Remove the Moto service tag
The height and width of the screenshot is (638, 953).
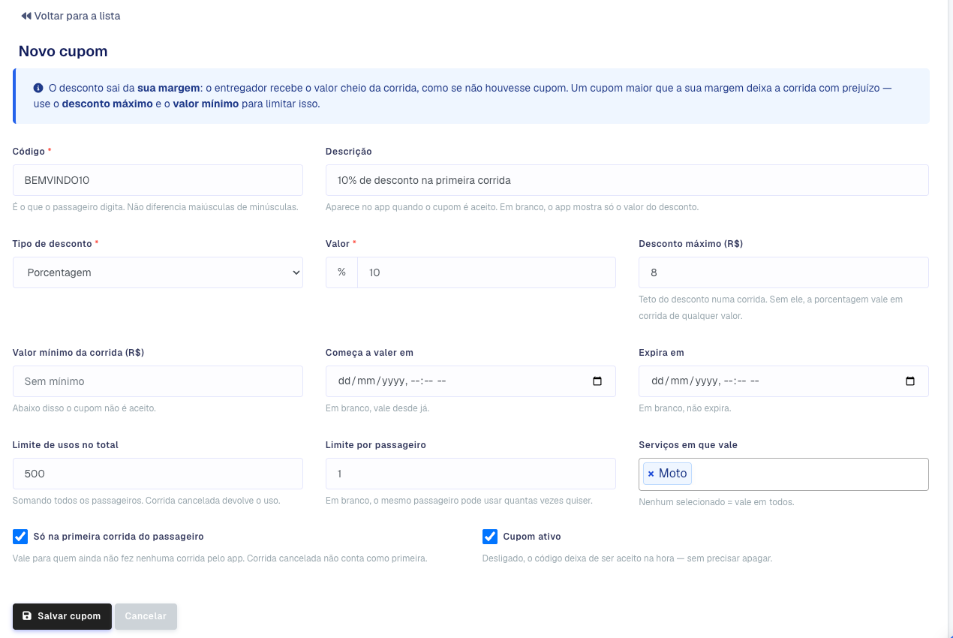point(651,474)
